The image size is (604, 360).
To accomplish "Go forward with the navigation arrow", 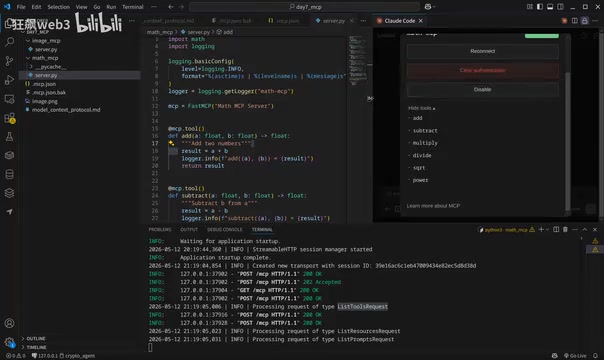I will click(181, 7).
